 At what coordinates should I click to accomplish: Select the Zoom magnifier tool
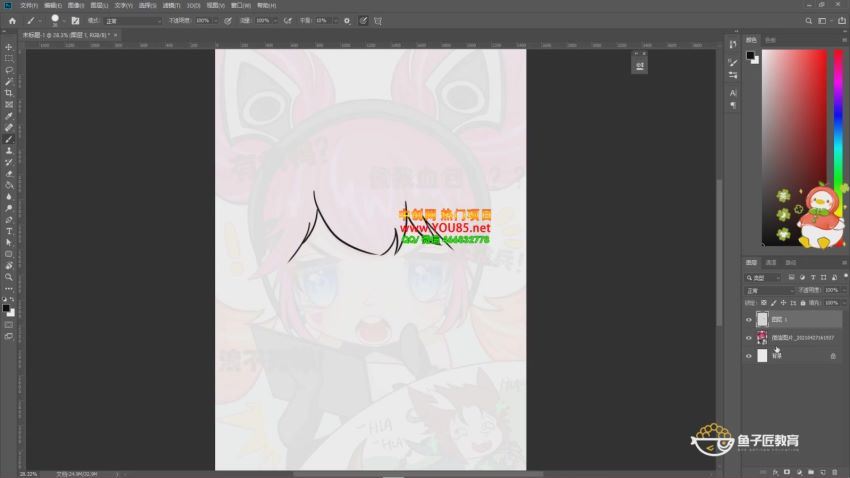coord(9,277)
